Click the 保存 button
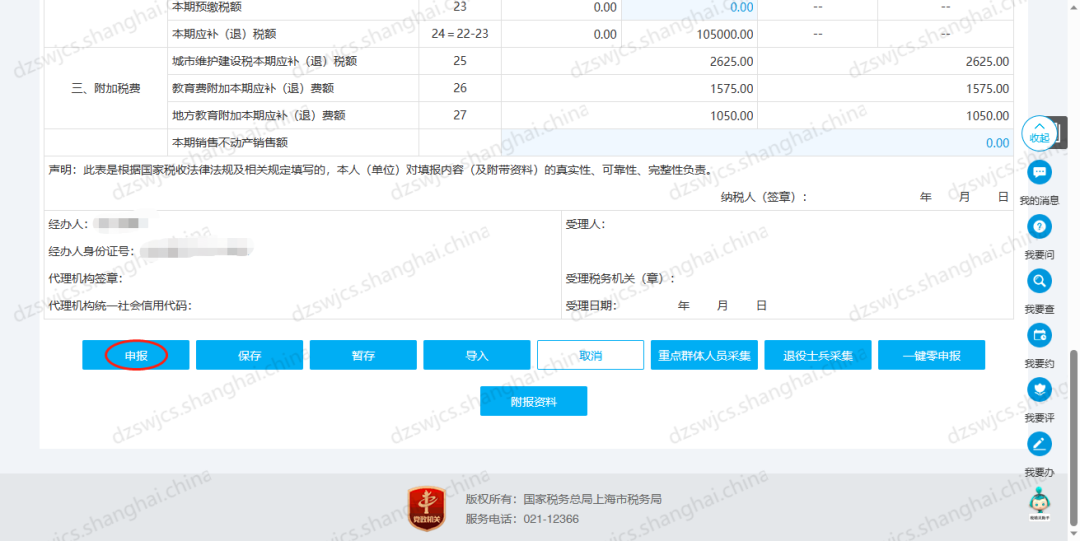 coord(249,355)
